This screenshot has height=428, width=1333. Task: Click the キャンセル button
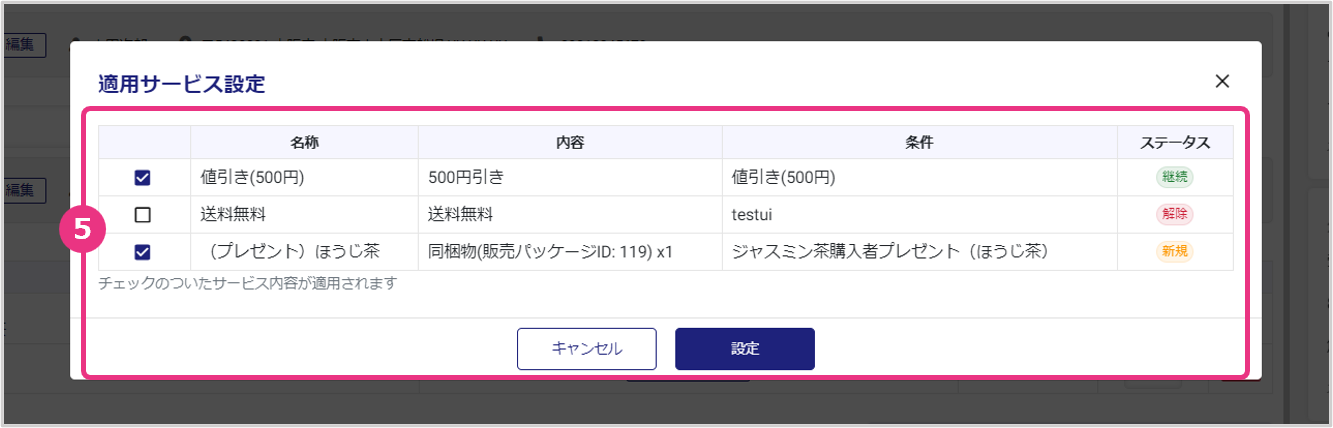(x=586, y=349)
